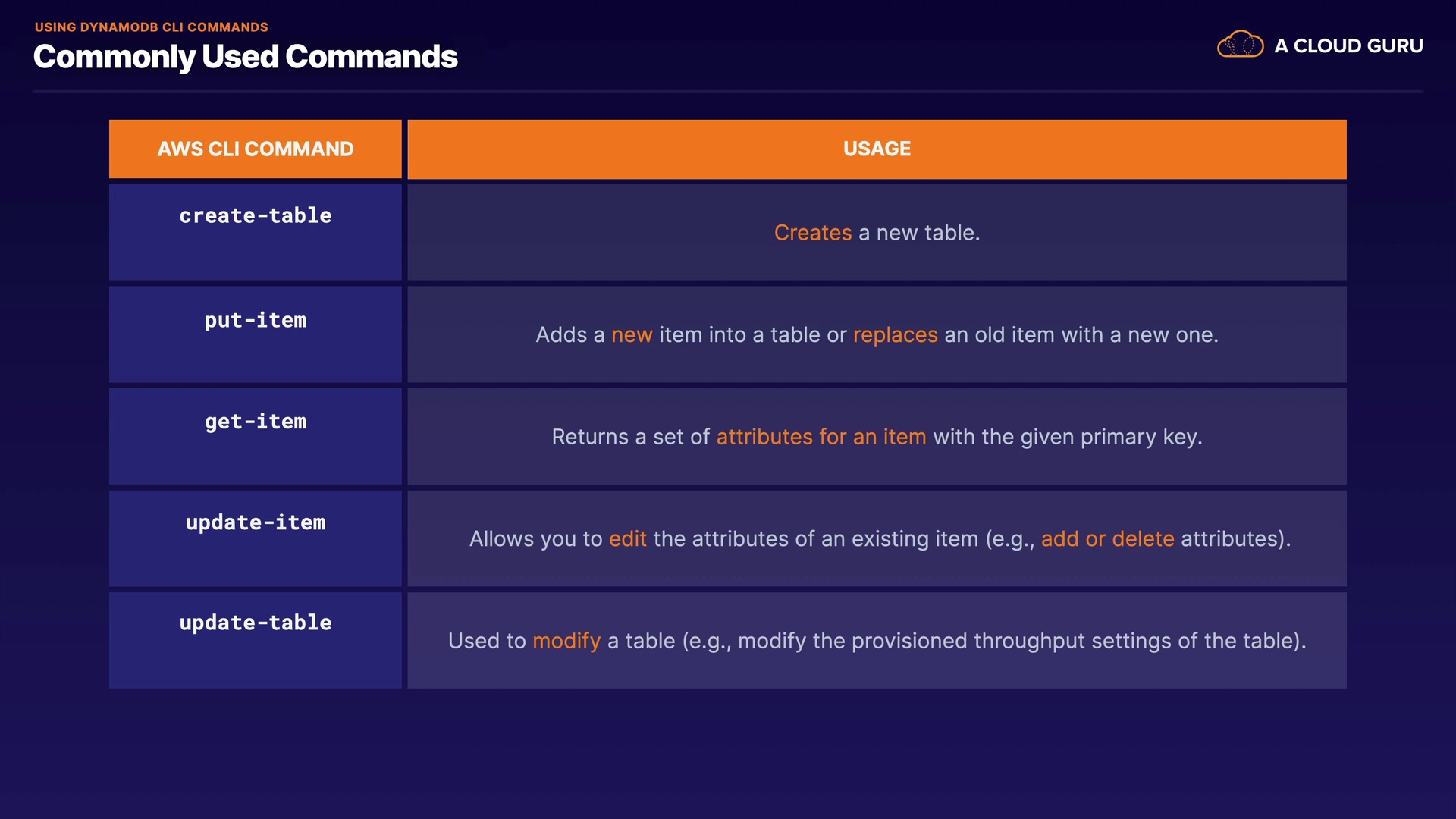Click the orange word new in put-item usage
The height and width of the screenshot is (819, 1456).
coord(632,335)
